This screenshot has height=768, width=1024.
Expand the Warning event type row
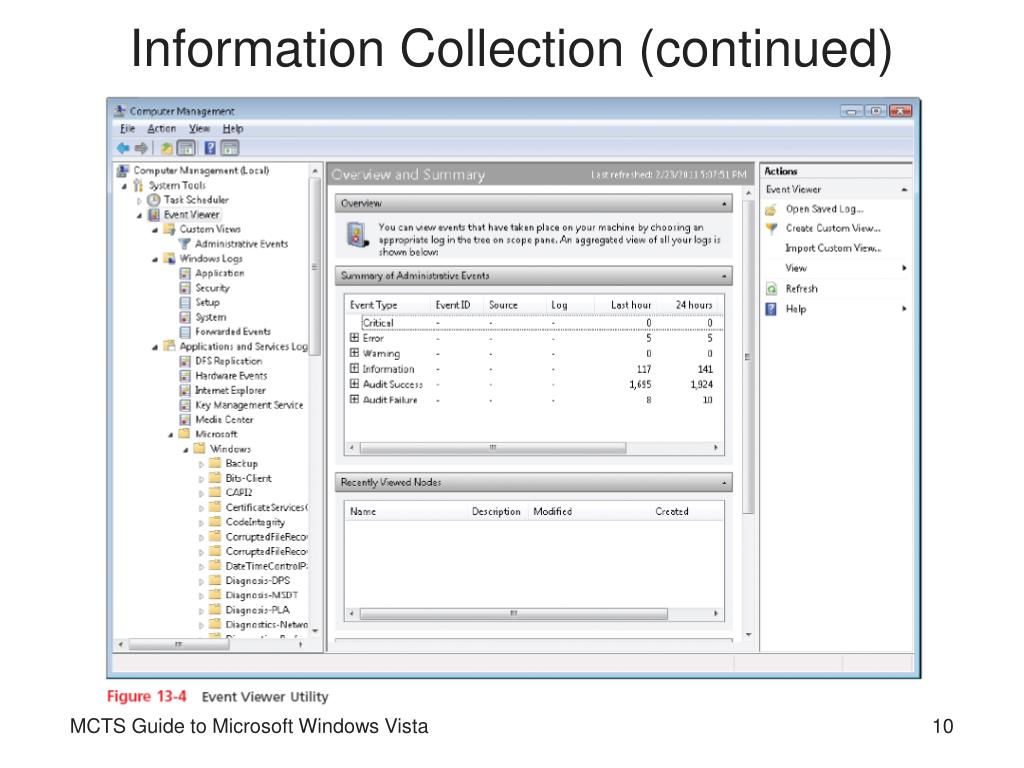[355, 353]
